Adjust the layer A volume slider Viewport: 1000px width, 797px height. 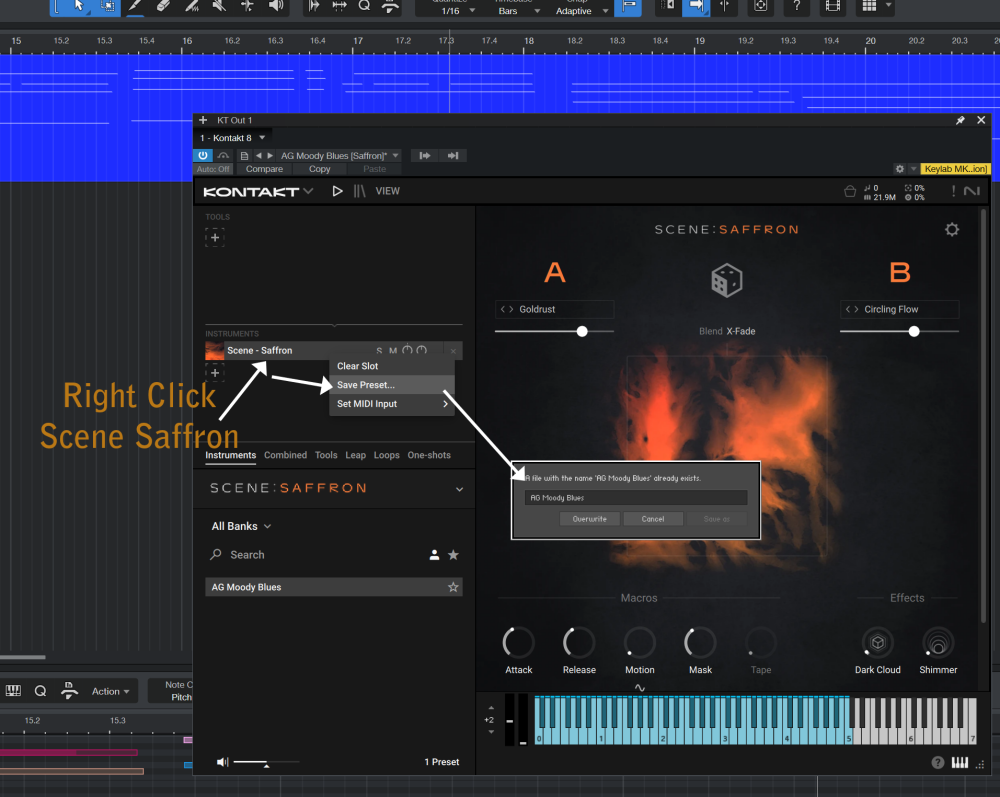point(554,332)
